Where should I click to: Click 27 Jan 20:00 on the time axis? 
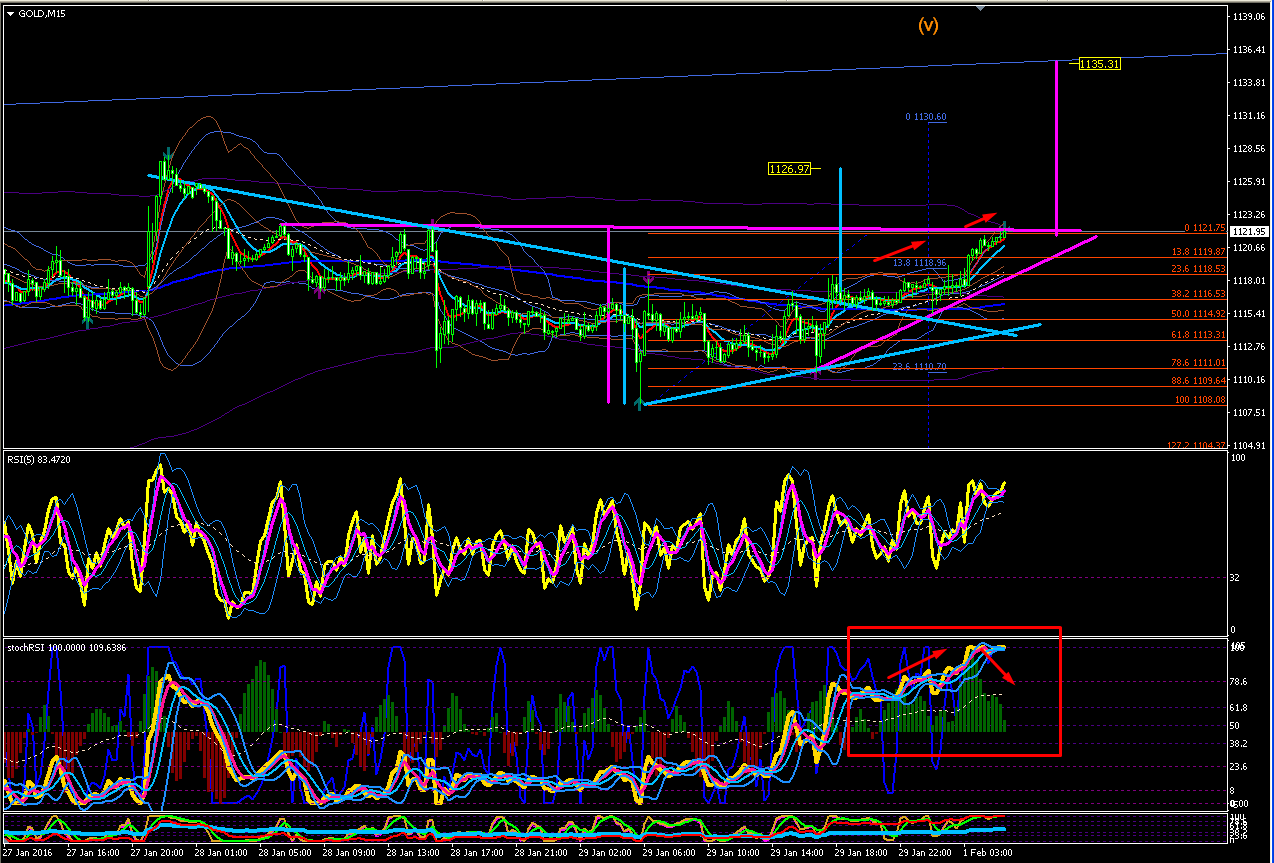157,854
